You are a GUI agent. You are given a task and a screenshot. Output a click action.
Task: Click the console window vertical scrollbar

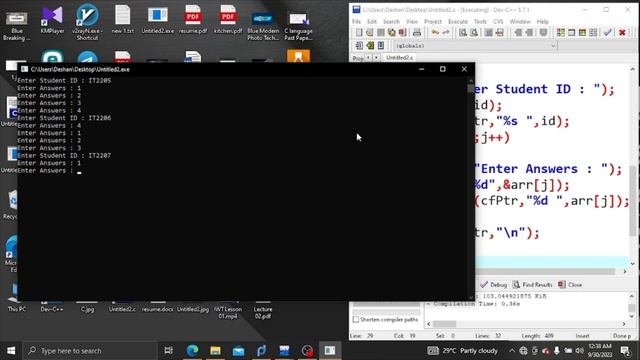click(x=471, y=188)
